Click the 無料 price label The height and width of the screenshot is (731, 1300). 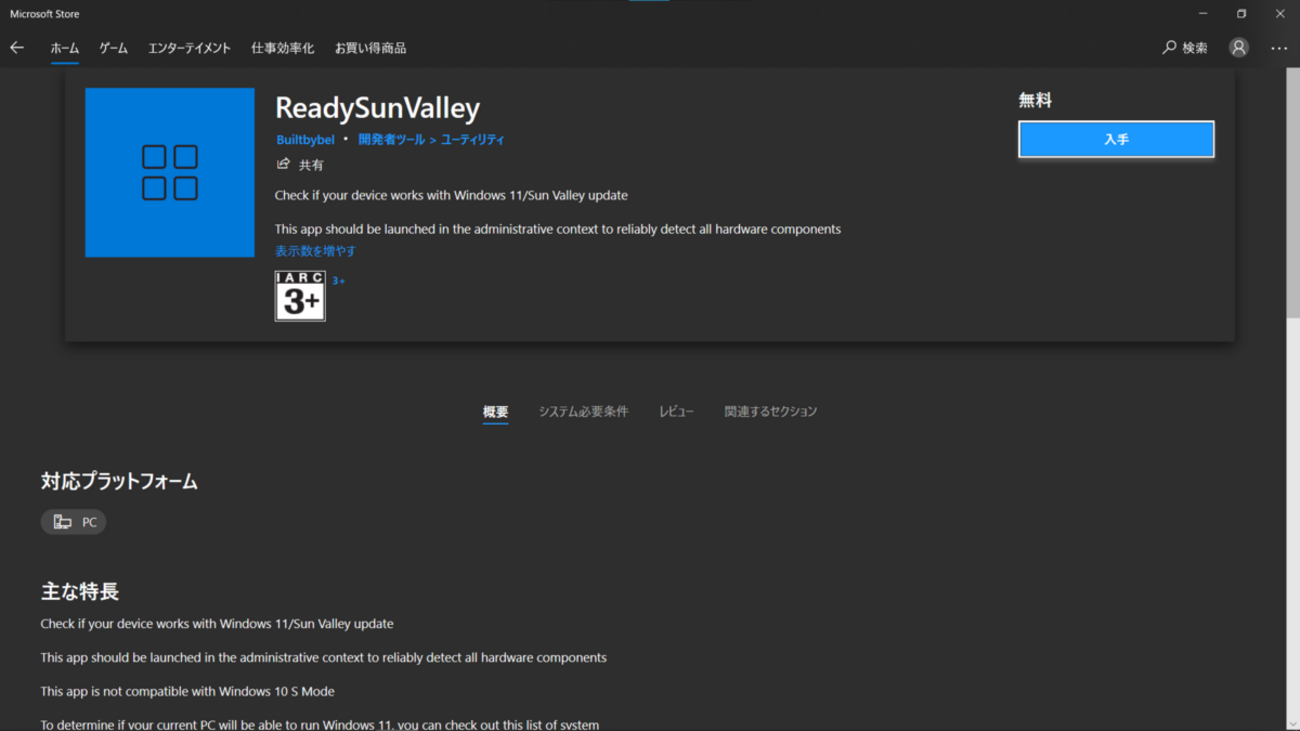click(x=1035, y=100)
